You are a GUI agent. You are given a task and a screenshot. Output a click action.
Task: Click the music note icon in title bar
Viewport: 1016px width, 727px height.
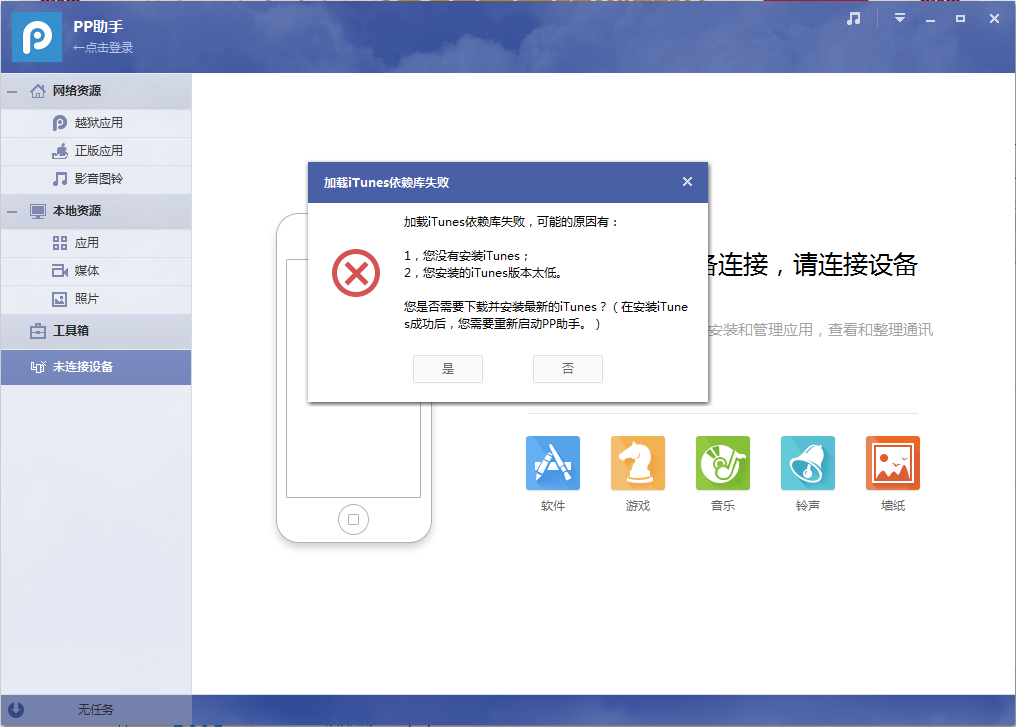click(853, 19)
